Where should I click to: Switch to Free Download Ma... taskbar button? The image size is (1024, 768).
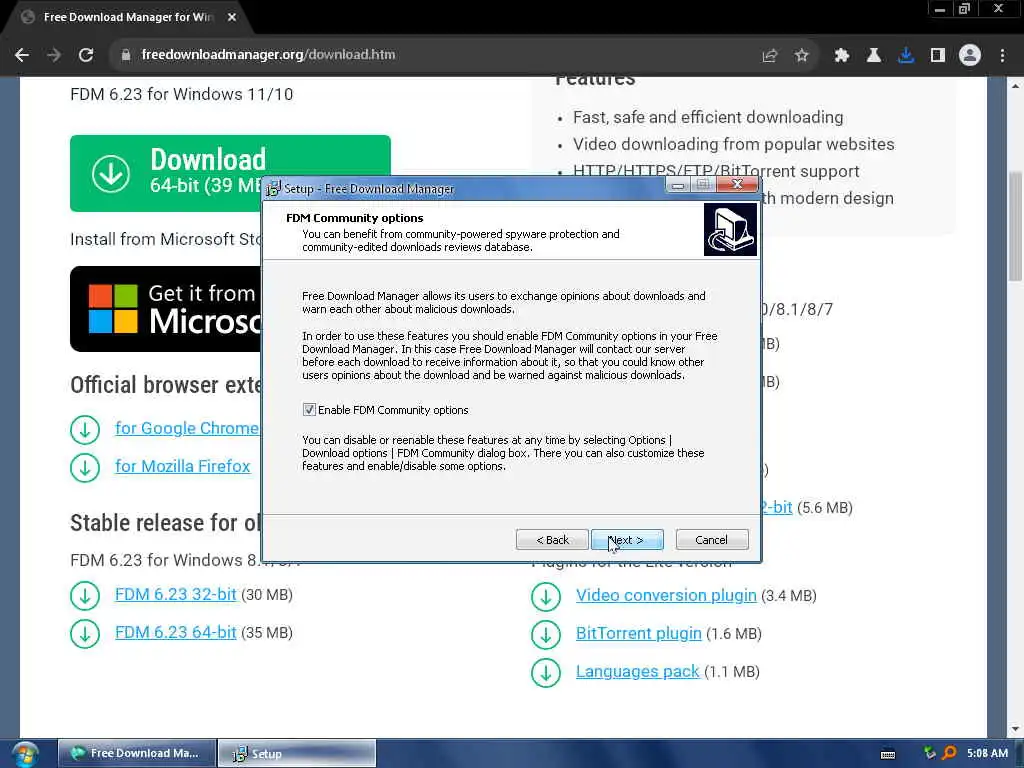click(x=136, y=753)
